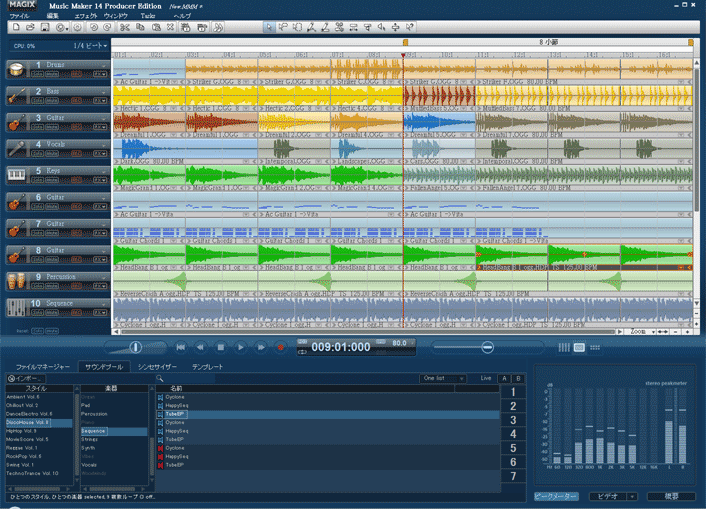Open the Drums track instrument icon

tap(16, 69)
